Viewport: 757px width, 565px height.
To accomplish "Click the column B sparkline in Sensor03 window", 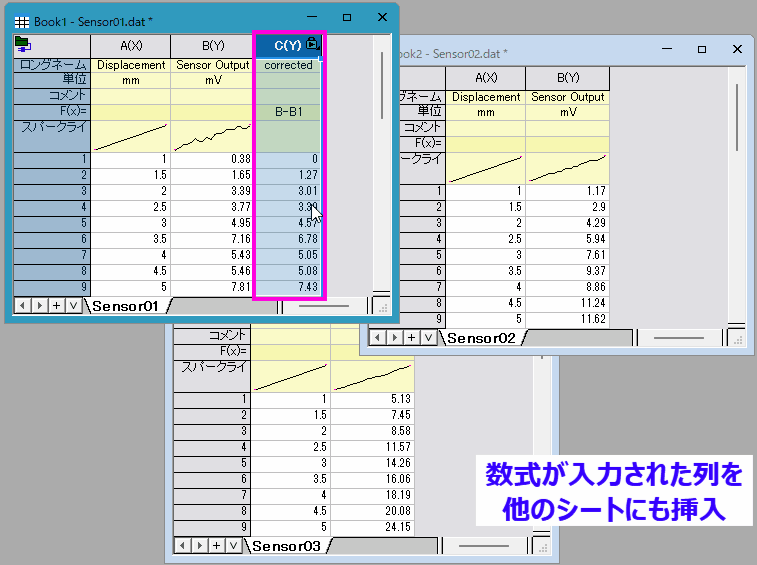I will point(372,377).
